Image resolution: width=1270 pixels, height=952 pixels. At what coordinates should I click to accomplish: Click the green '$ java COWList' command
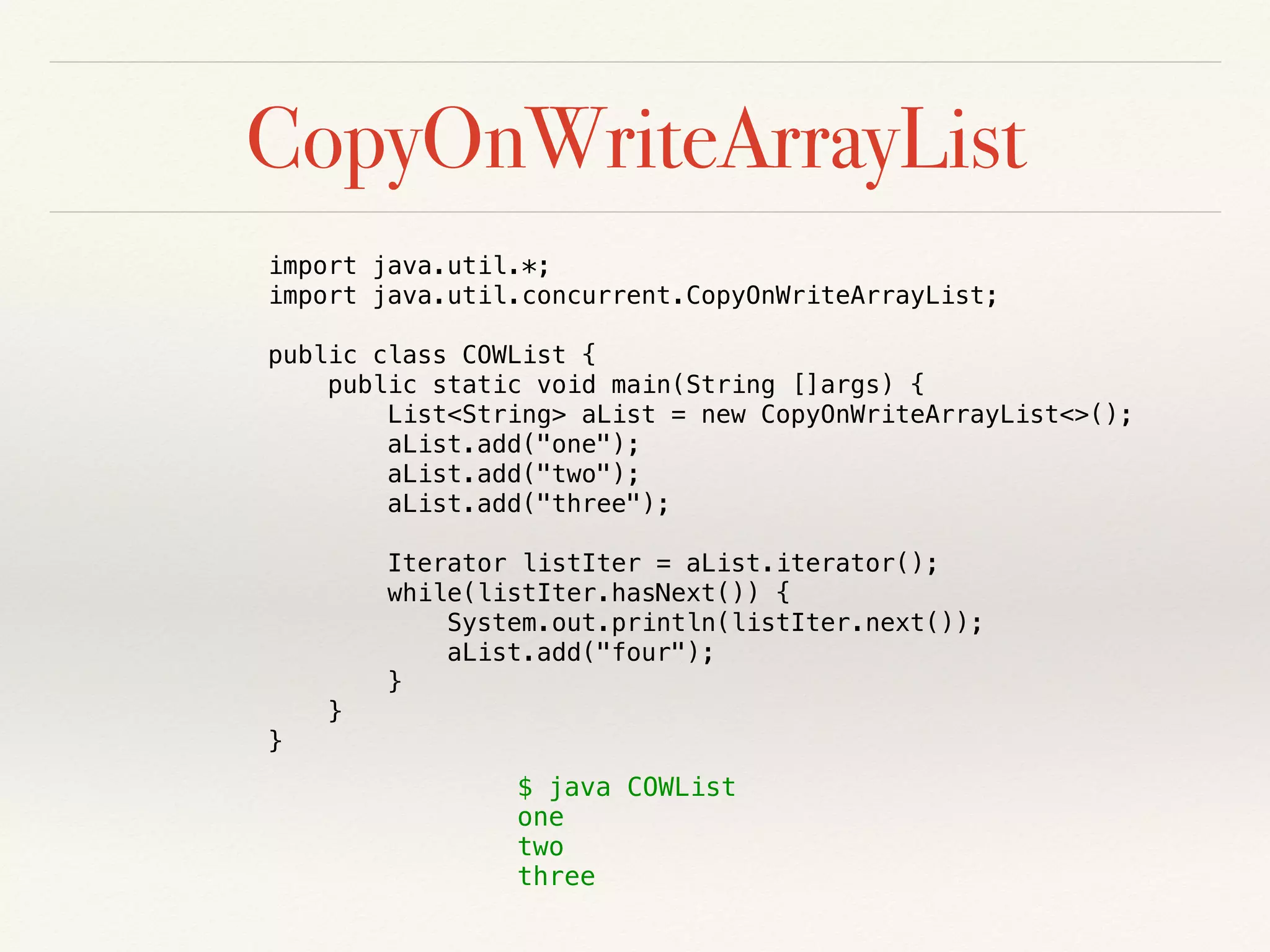point(626,788)
